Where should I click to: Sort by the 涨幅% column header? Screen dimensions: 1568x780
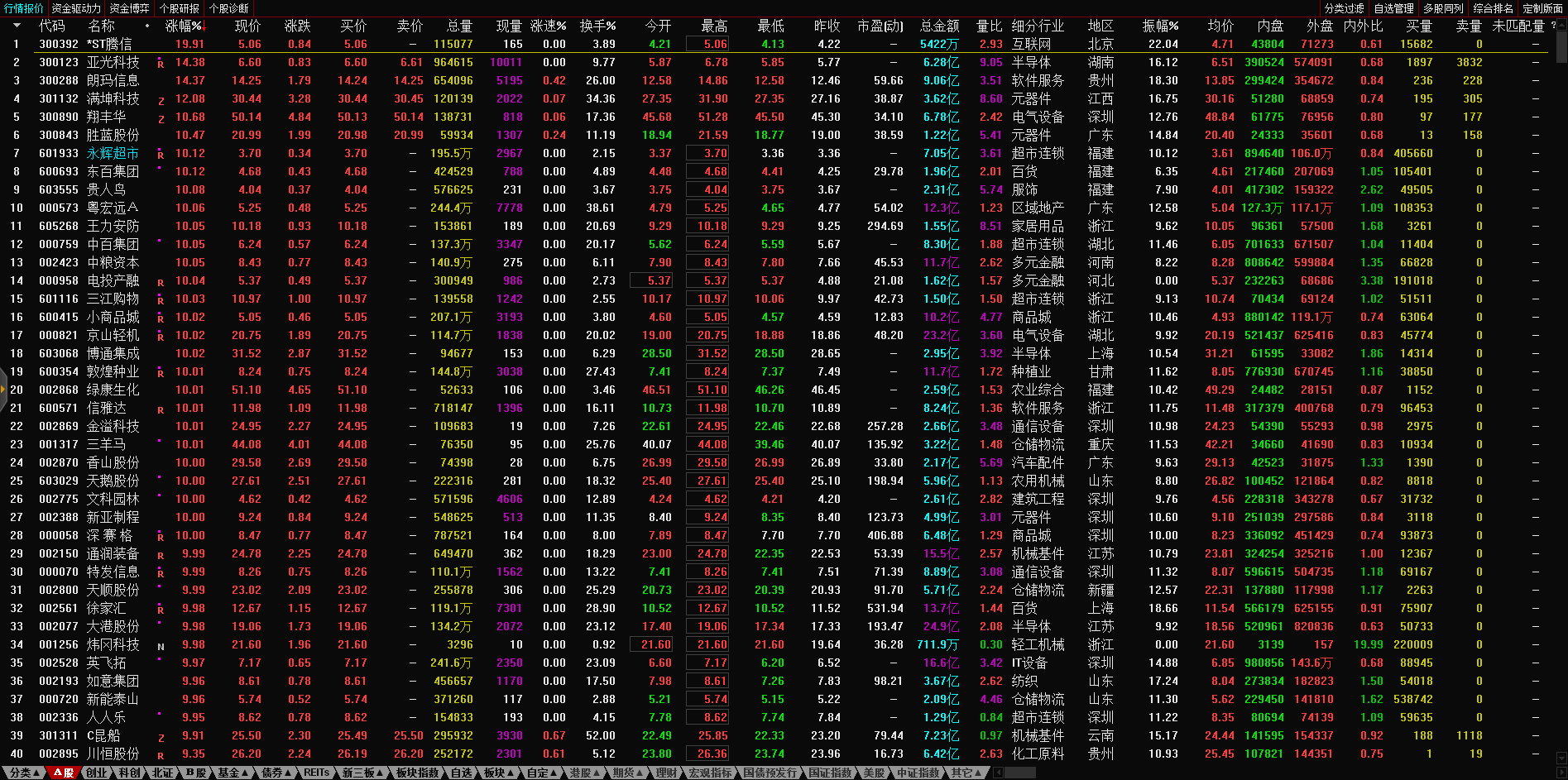tap(183, 26)
